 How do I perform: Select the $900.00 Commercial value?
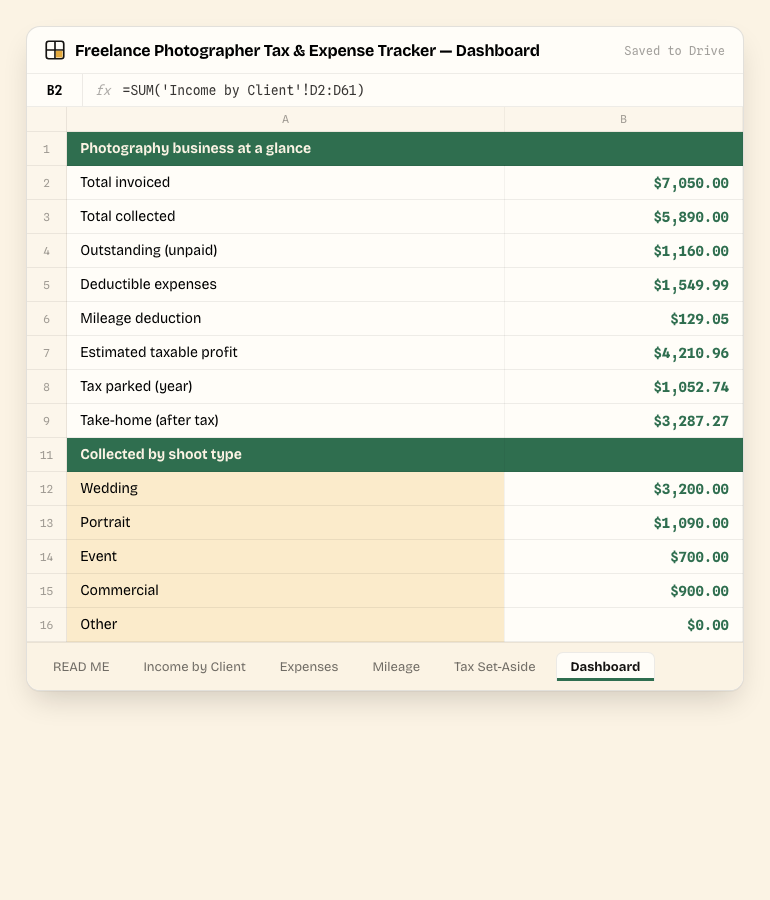coord(624,591)
